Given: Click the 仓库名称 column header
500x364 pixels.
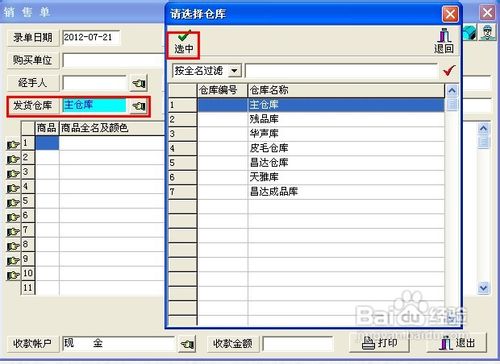Looking at the screenshot, I should pos(346,90).
